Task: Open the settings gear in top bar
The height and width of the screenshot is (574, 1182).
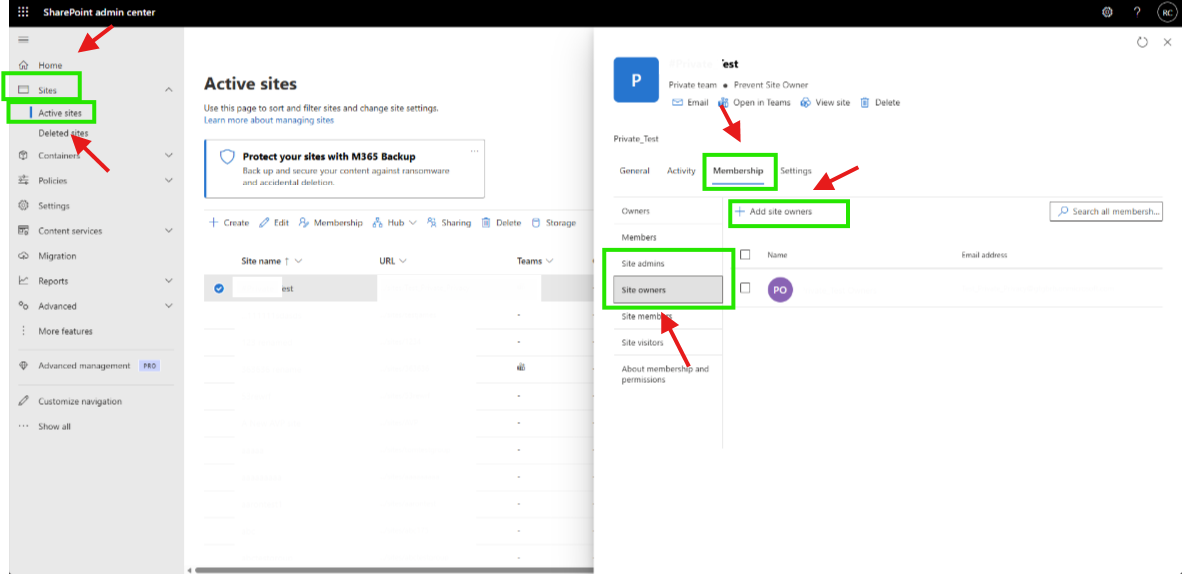Action: (1107, 12)
